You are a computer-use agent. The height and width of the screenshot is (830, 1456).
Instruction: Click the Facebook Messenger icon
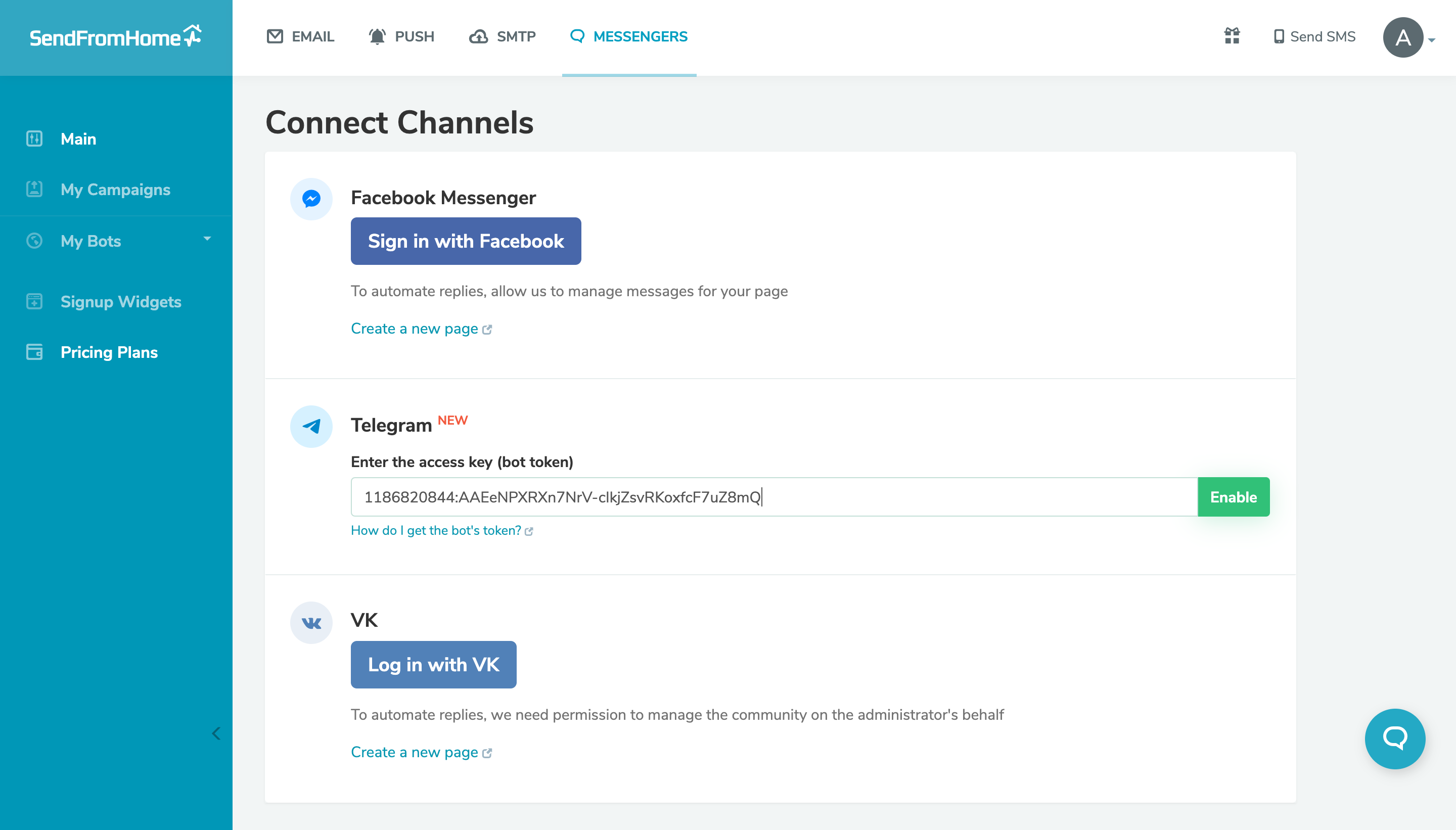pyautogui.click(x=312, y=198)
